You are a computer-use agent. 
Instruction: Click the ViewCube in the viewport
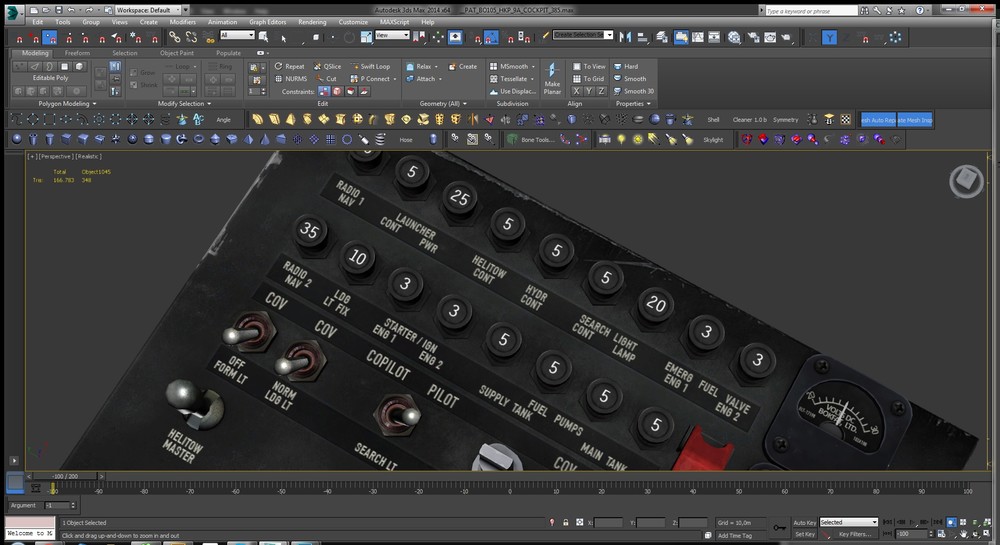(x=966, y=182)
